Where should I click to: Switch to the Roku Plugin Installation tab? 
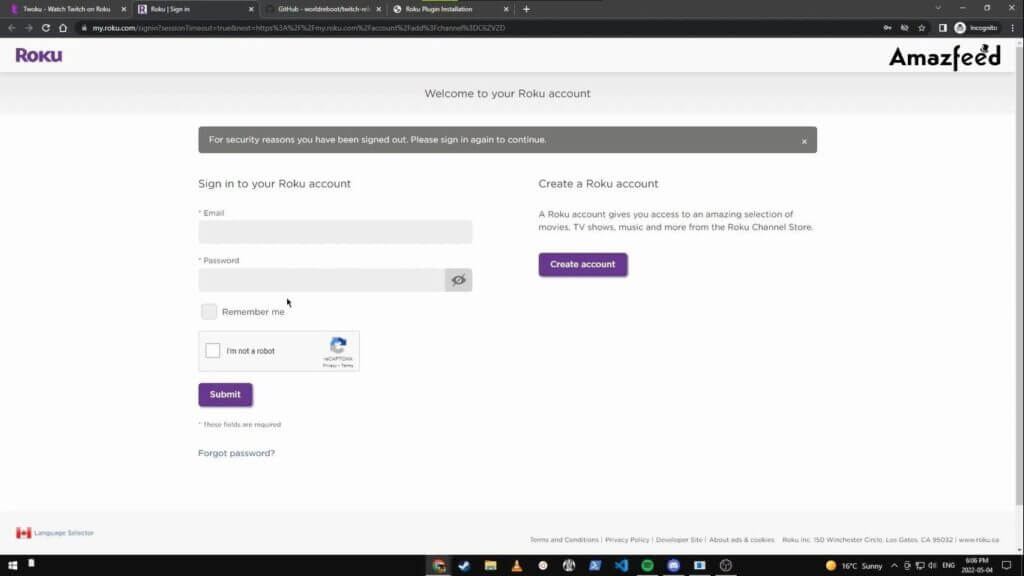(x=451, y=9)
